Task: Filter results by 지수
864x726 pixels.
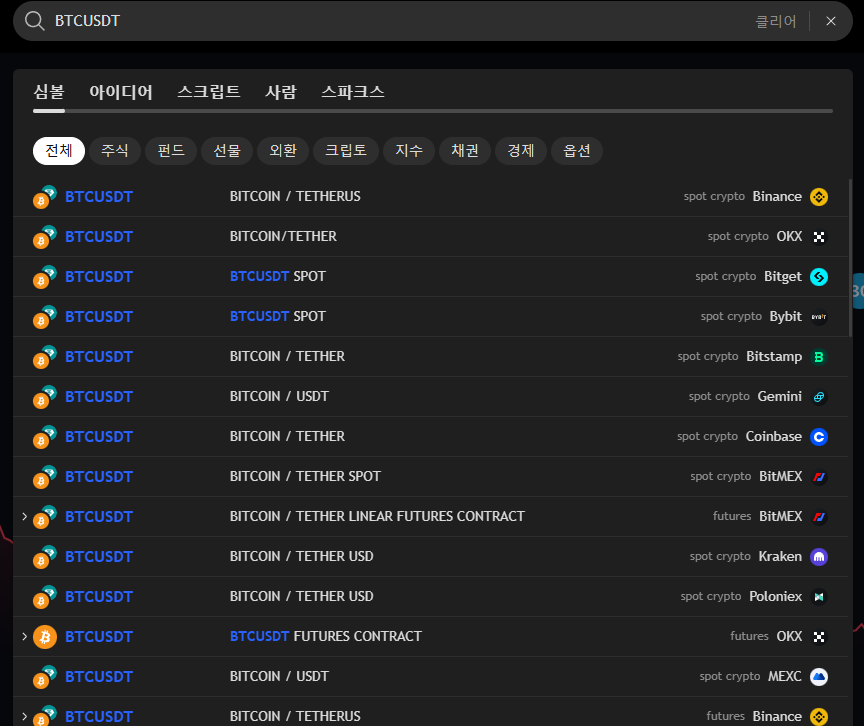Action: 409,151
